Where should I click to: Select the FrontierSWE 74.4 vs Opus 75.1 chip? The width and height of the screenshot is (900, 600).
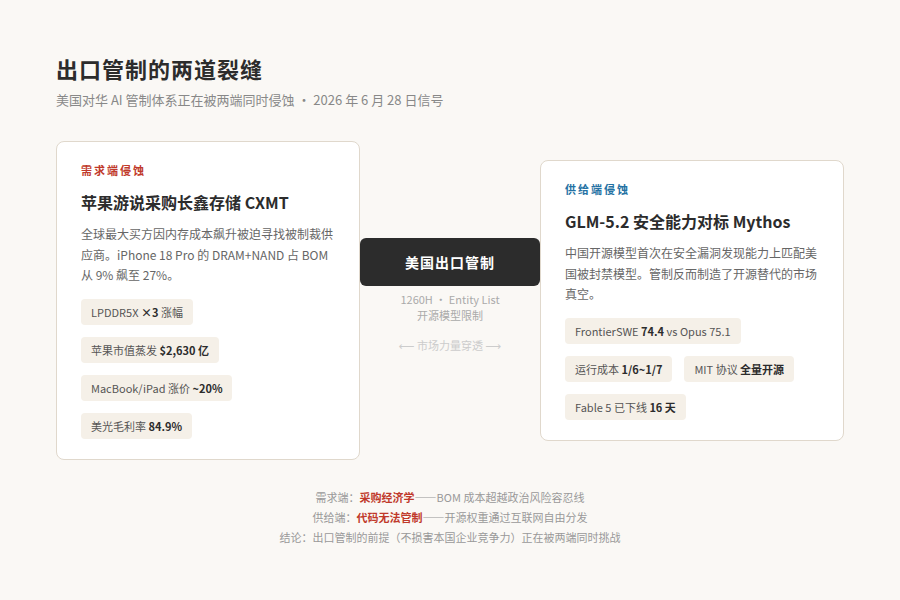[653, 331]
